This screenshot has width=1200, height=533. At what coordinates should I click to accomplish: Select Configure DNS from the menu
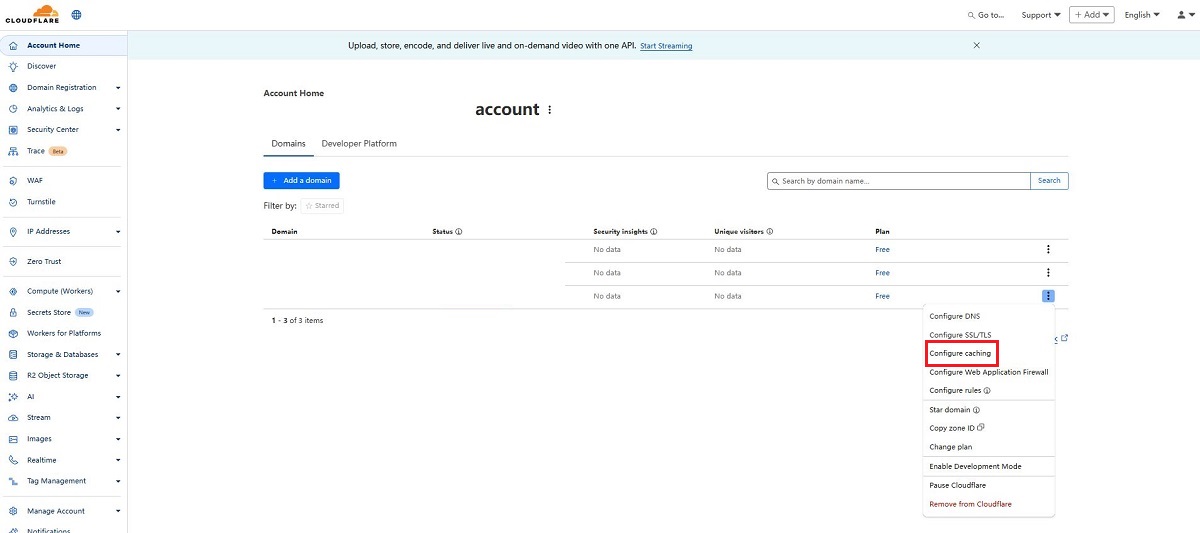[954, 316]
